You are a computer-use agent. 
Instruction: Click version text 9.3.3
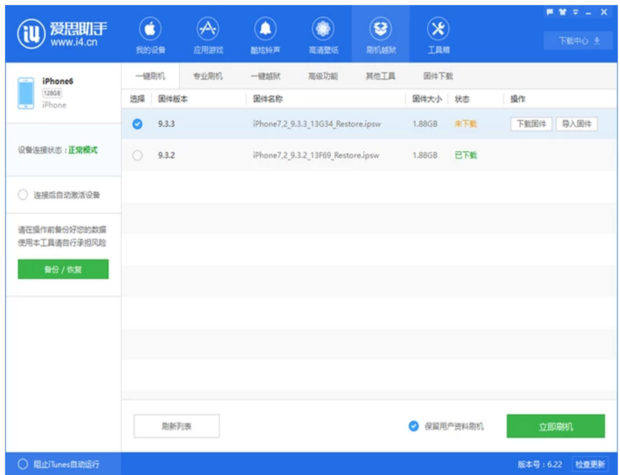pos(166,124)
